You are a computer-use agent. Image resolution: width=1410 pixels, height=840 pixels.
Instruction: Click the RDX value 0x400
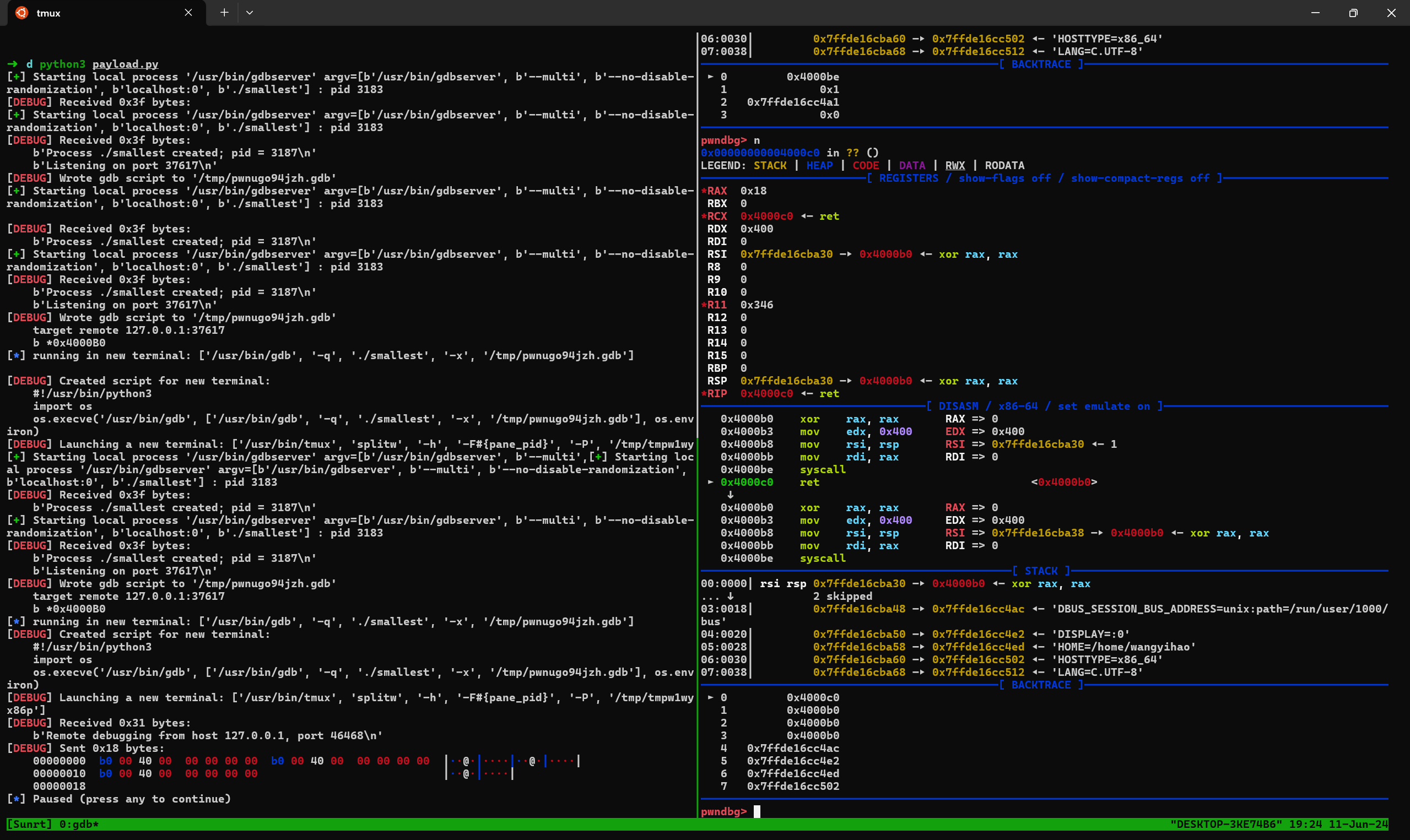point(756,229)
